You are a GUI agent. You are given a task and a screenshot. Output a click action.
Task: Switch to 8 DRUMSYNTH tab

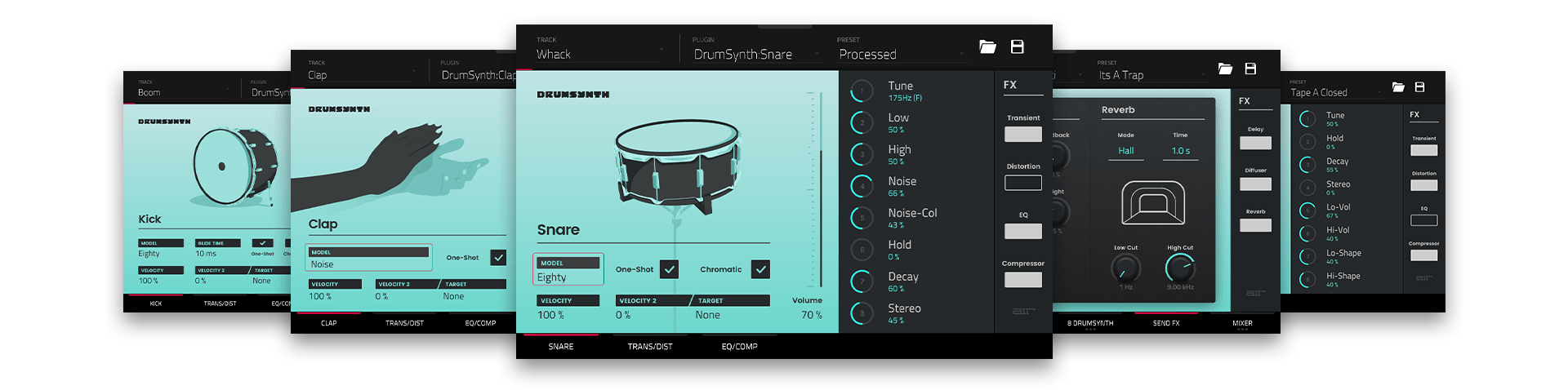tap(1090, 323)
